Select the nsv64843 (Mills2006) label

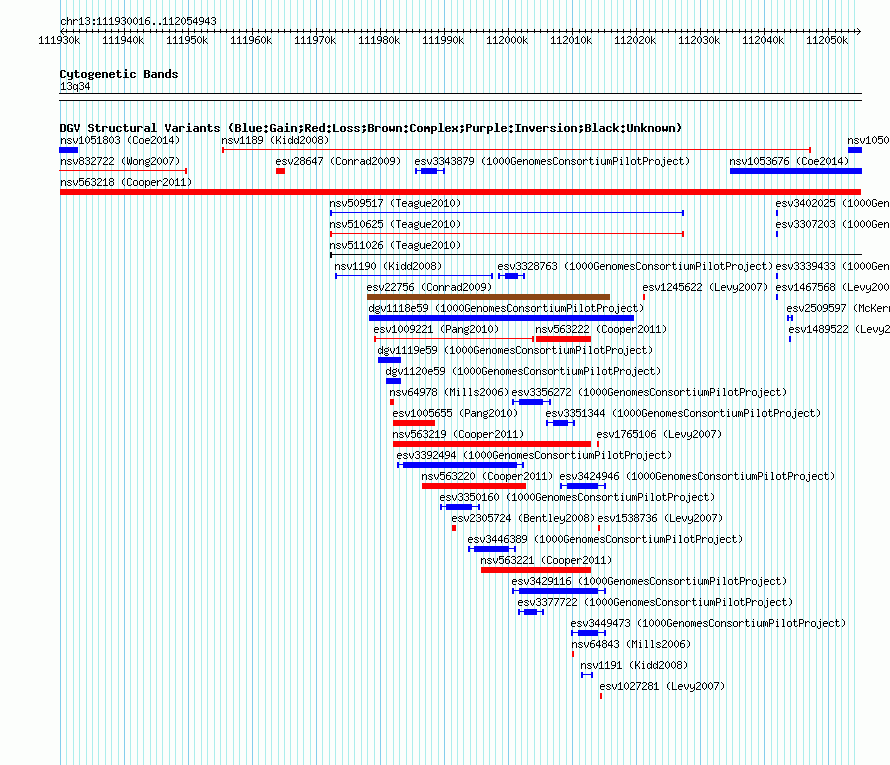coord(631,644)
